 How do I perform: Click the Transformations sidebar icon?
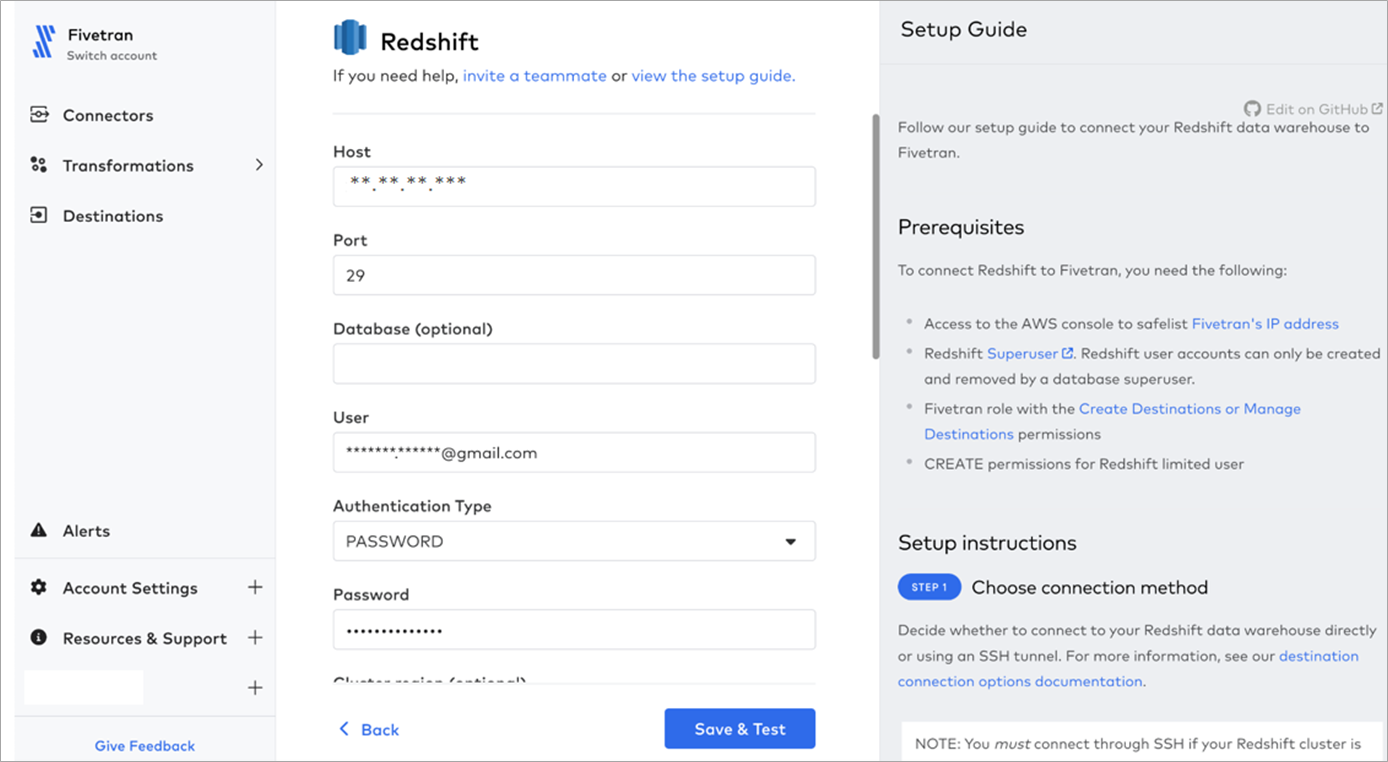point(37,165)
